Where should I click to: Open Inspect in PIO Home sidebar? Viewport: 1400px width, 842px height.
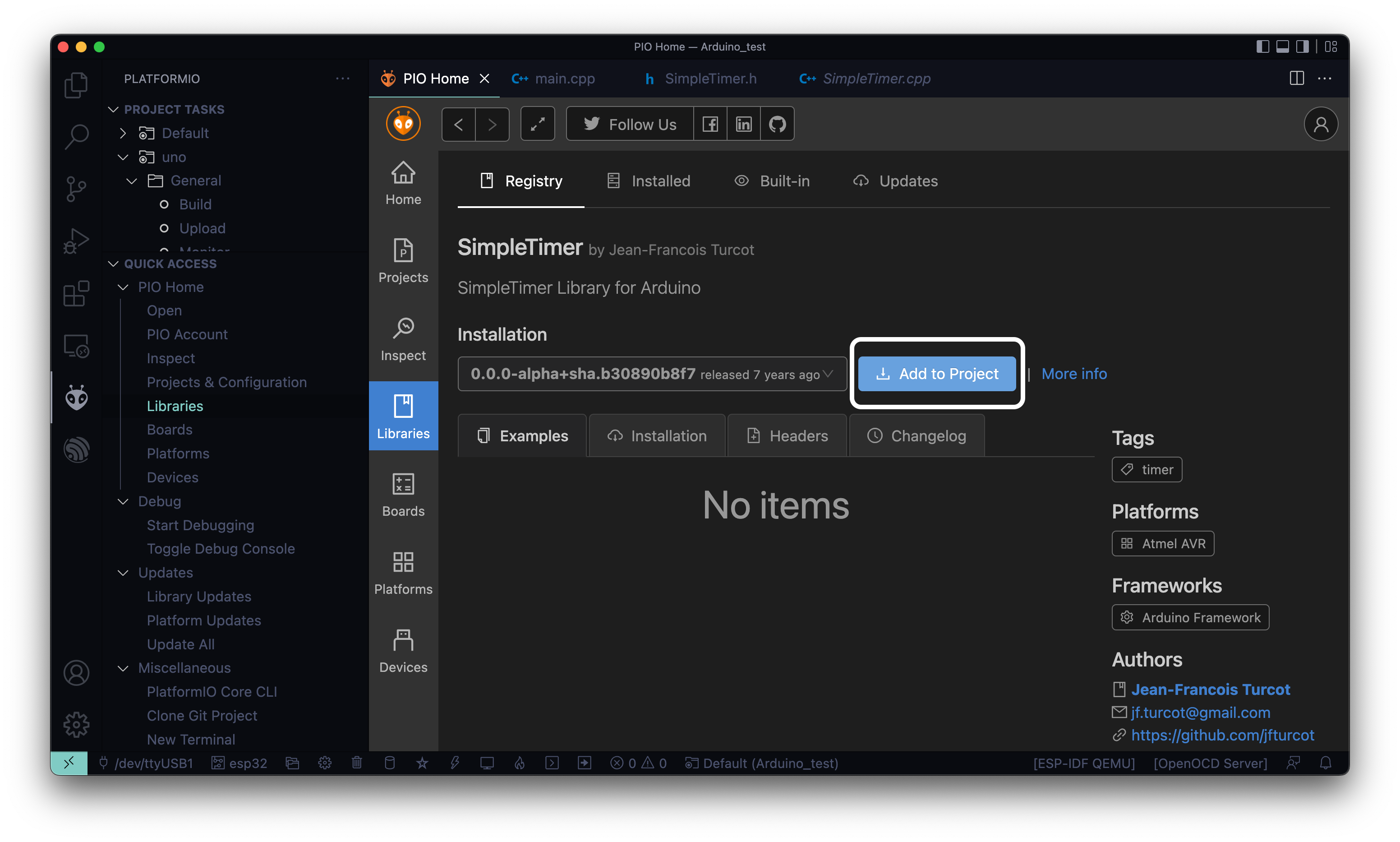point(403,339)
